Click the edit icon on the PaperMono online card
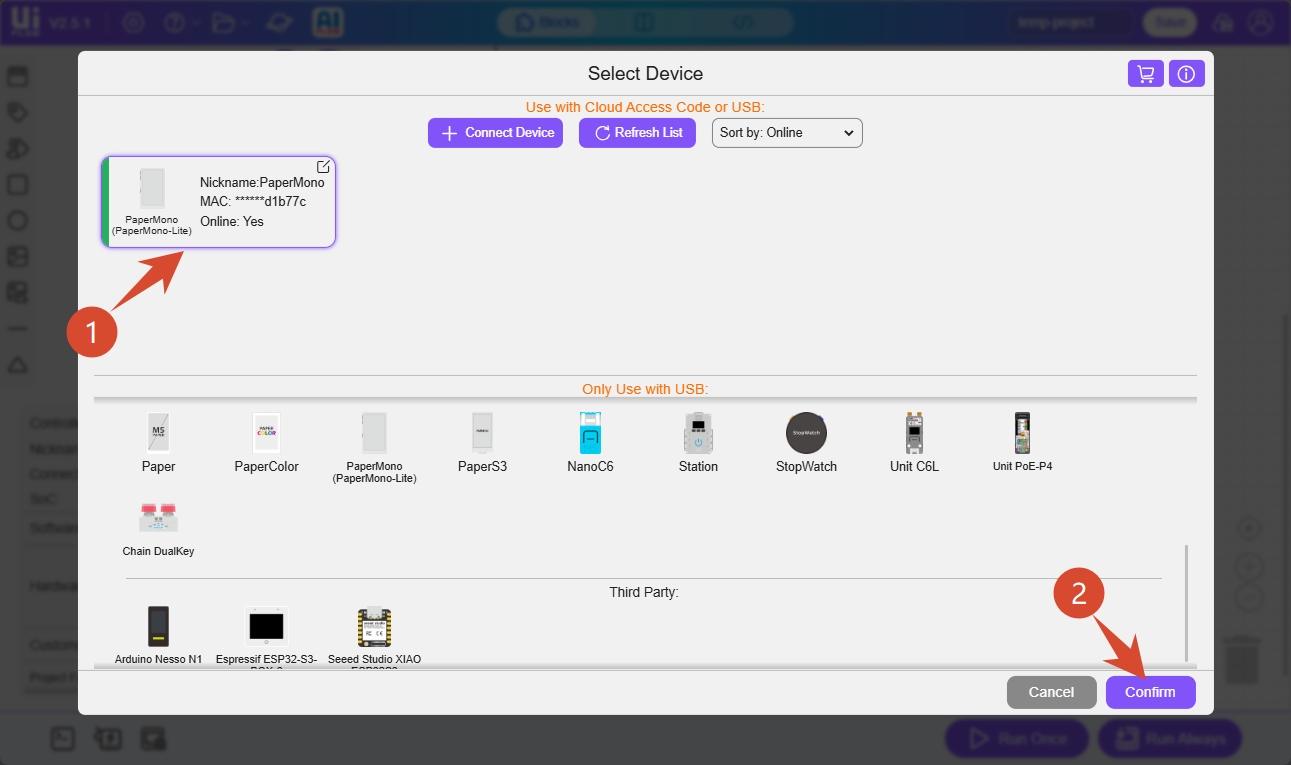1291x765 pixels. (323, 167)
